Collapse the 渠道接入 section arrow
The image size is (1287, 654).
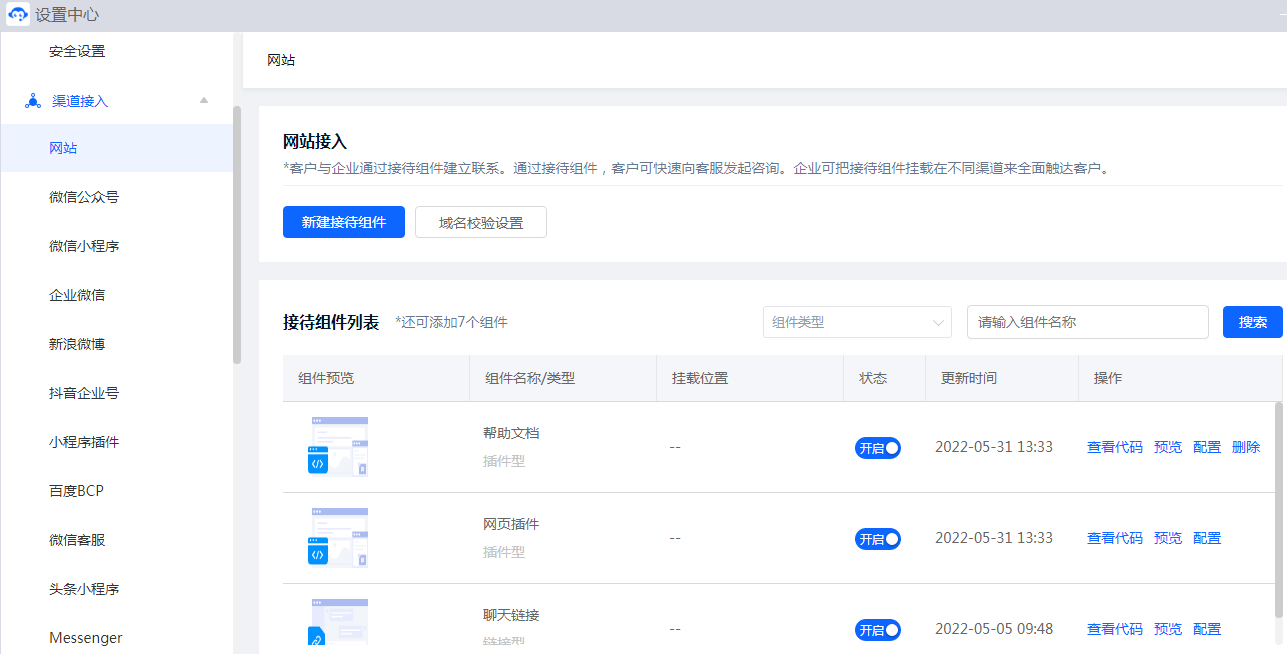[204, 100]
